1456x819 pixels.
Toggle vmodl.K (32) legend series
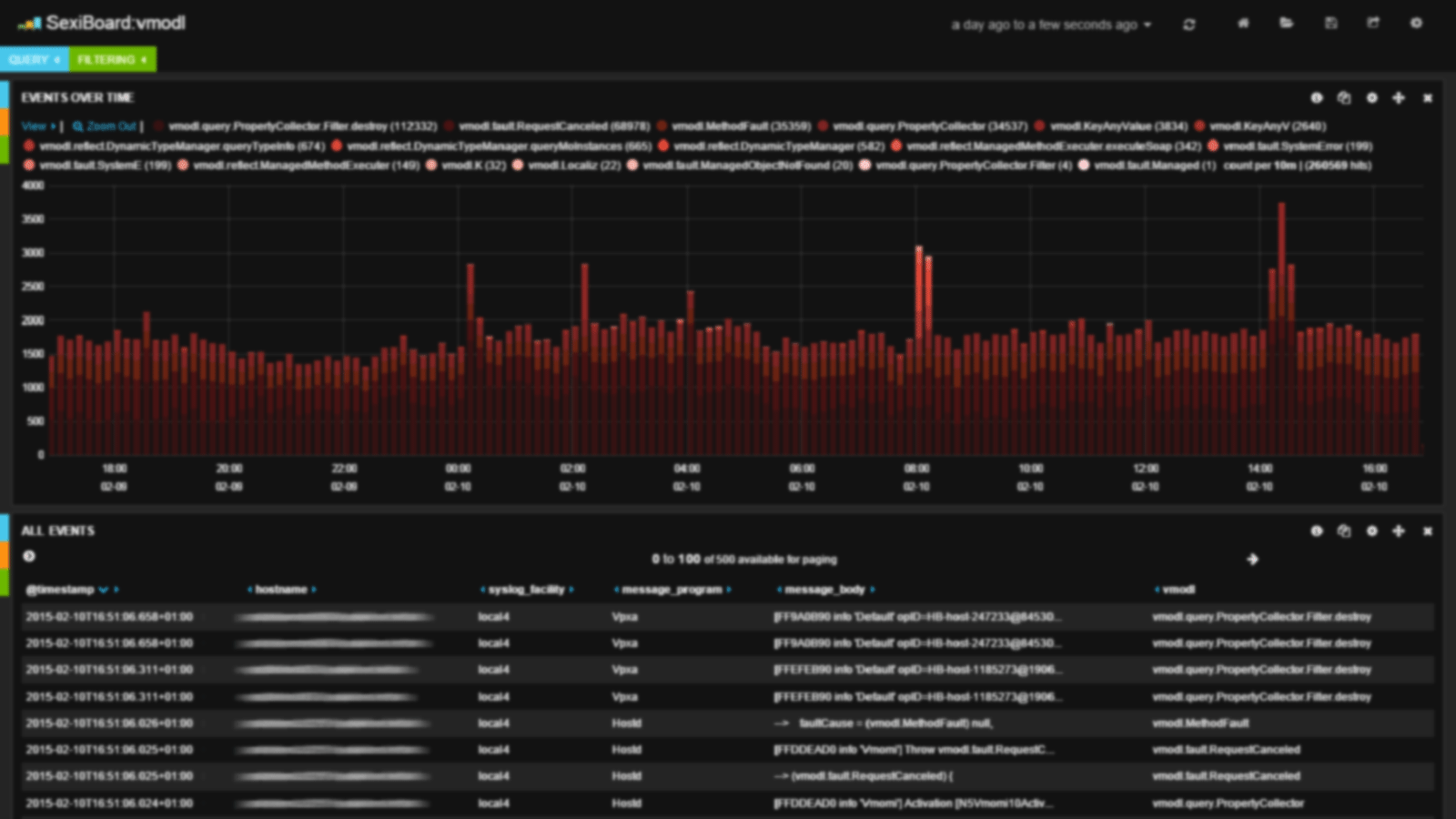pos(473,166)
